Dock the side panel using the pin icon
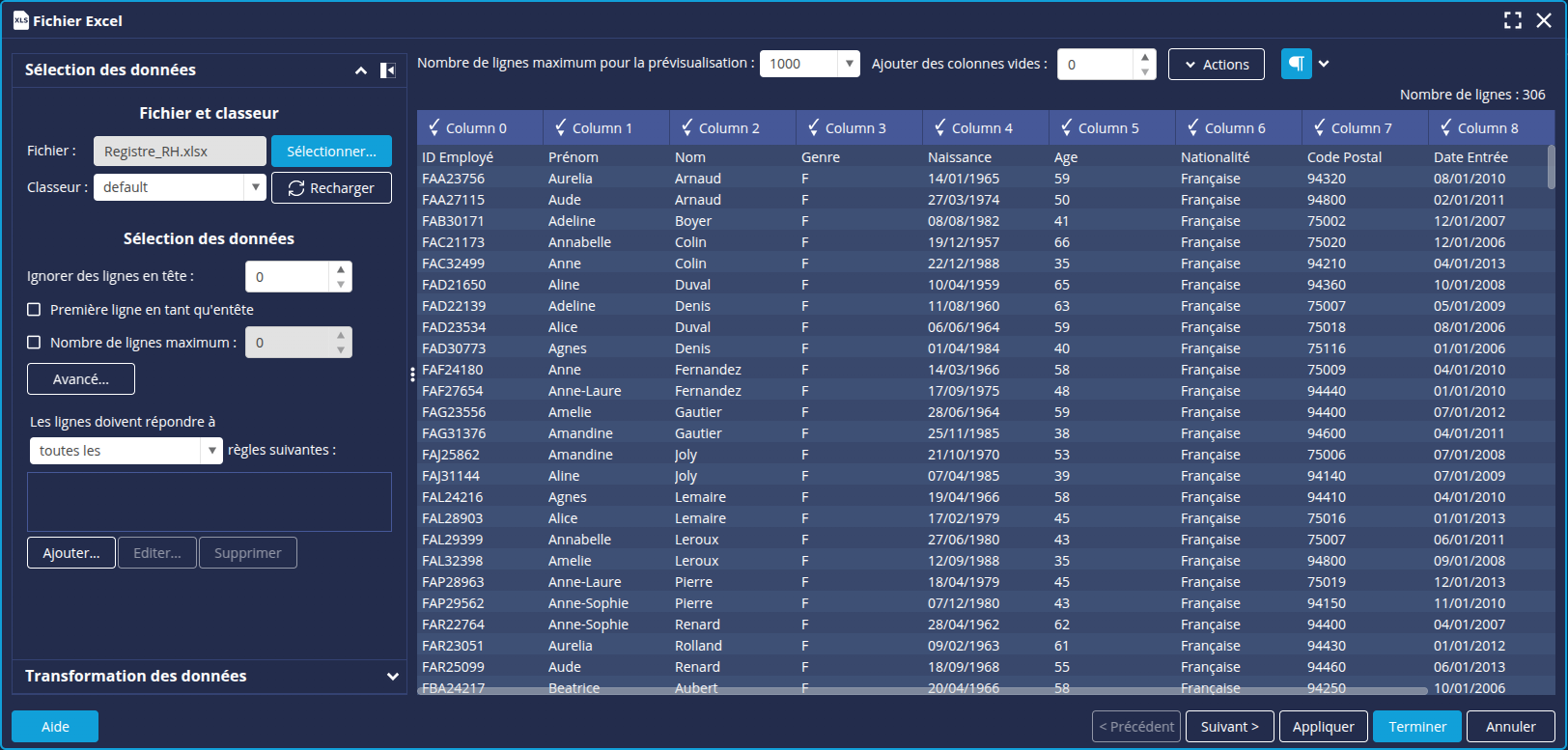Screen dimensions: 1568x750 coord(387,70)
